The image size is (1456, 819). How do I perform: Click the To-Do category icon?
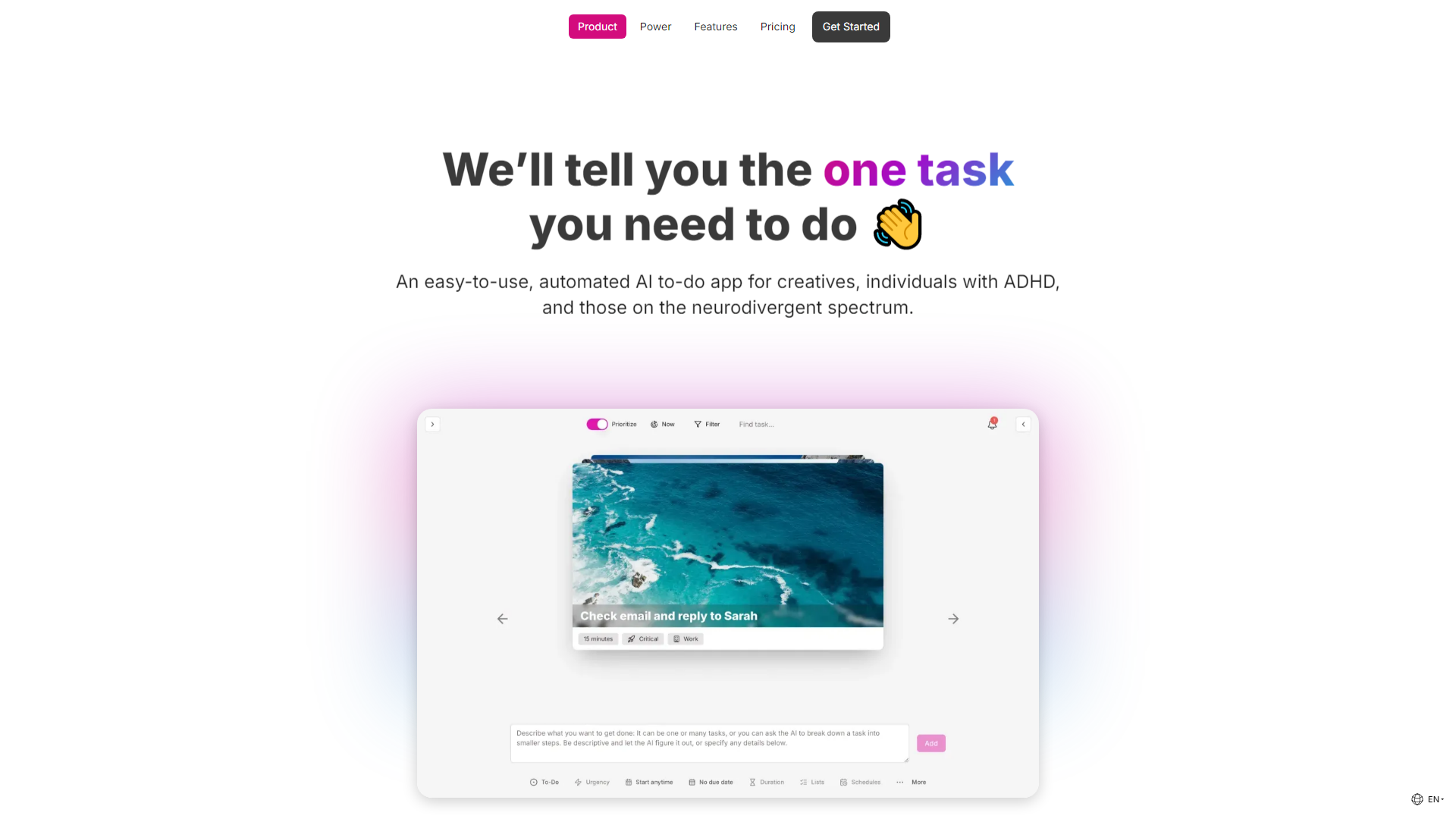point(533,782)
